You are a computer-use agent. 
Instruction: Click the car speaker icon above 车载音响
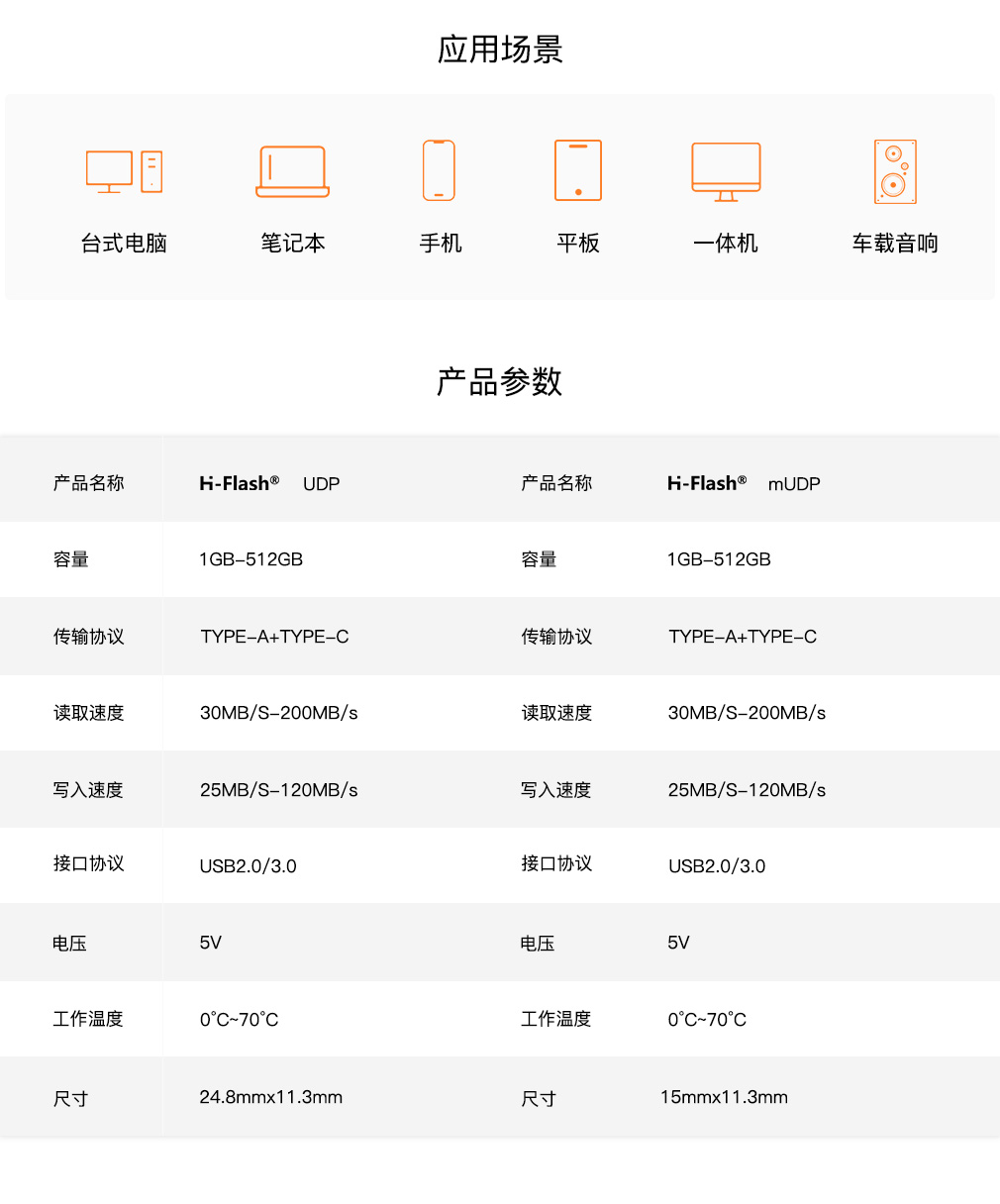895,171
